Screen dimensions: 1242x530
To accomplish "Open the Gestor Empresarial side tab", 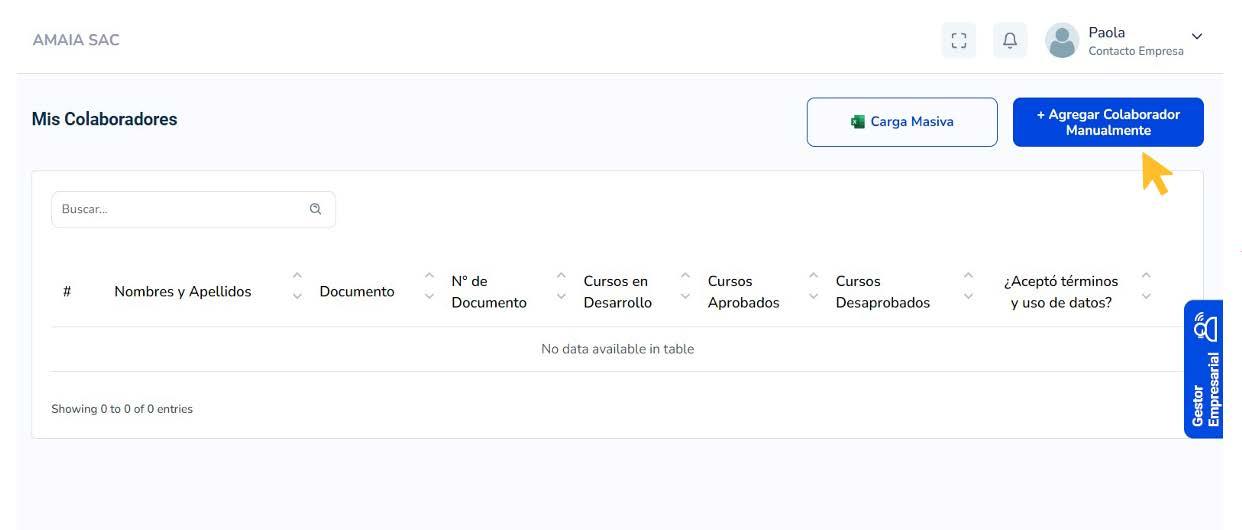I will (x=1204, y=369).
